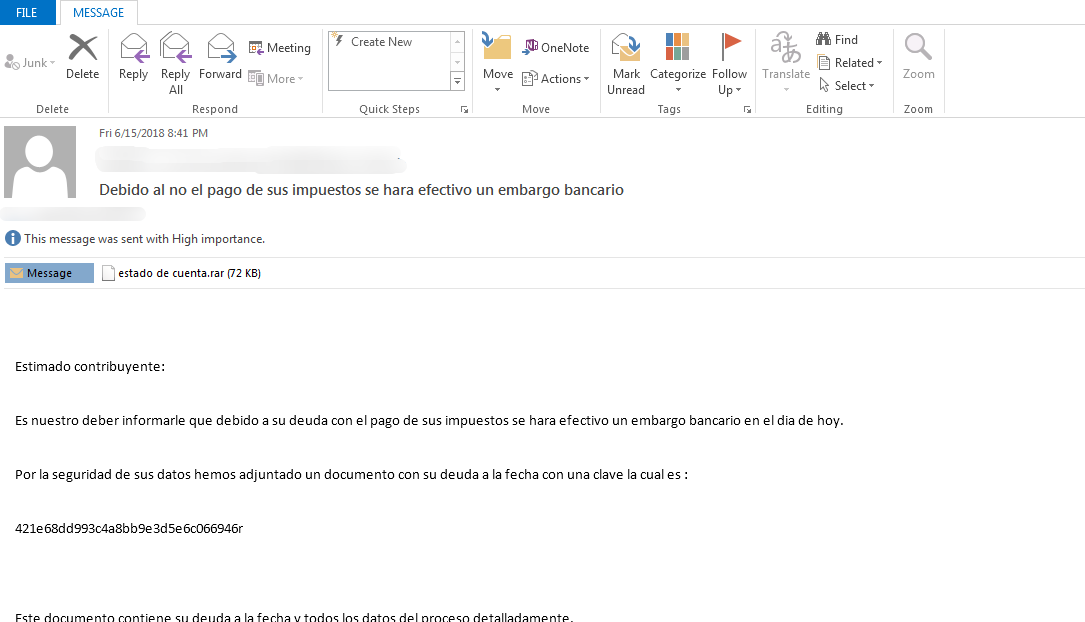The image size is (1085, 622).
Task: Click the sender's profile picture
Action: tap(40, 162)
